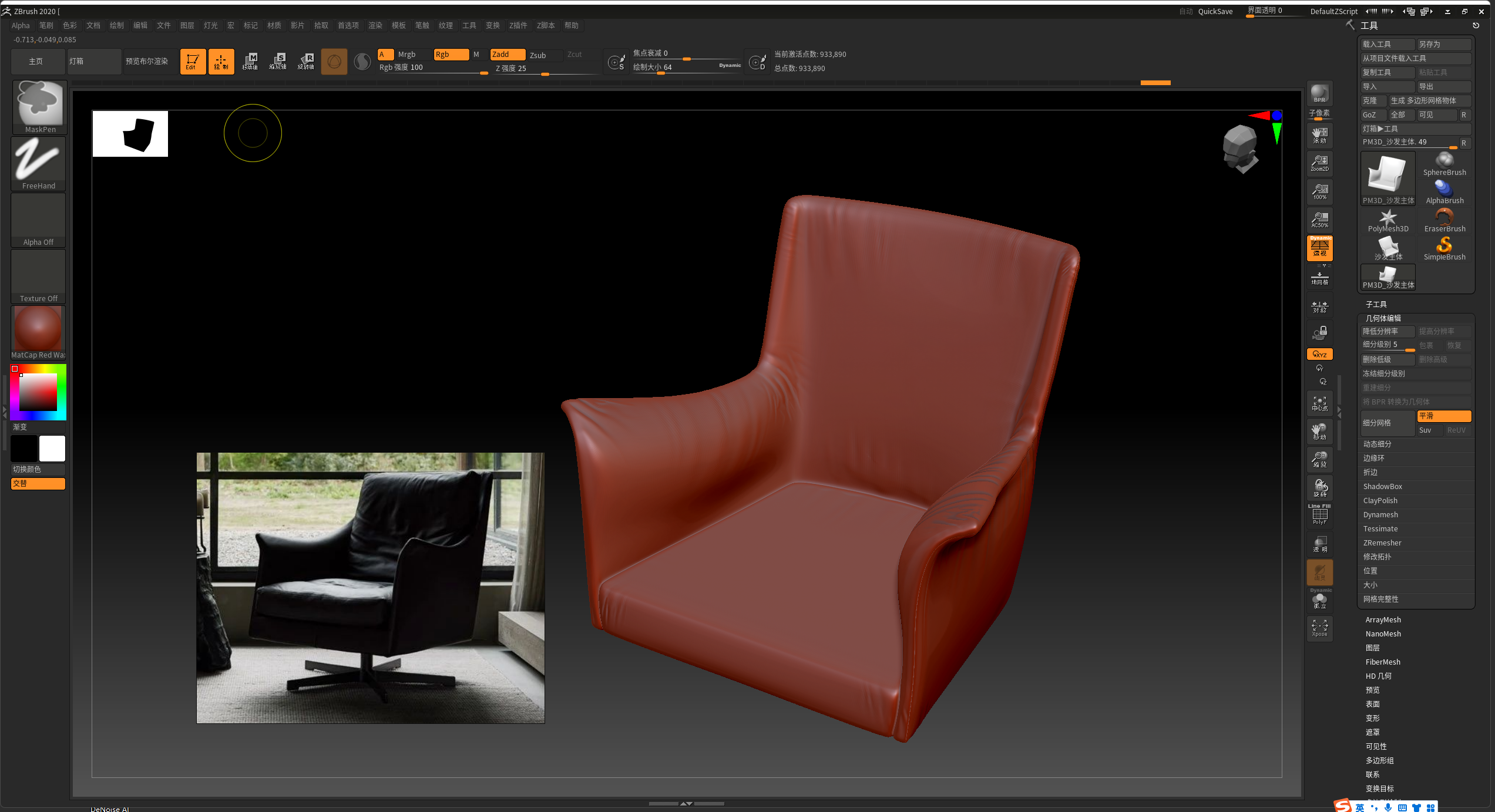Expand the Dynamesh section
Viewport: 1495px width, 812px height.
[1380, 515]
